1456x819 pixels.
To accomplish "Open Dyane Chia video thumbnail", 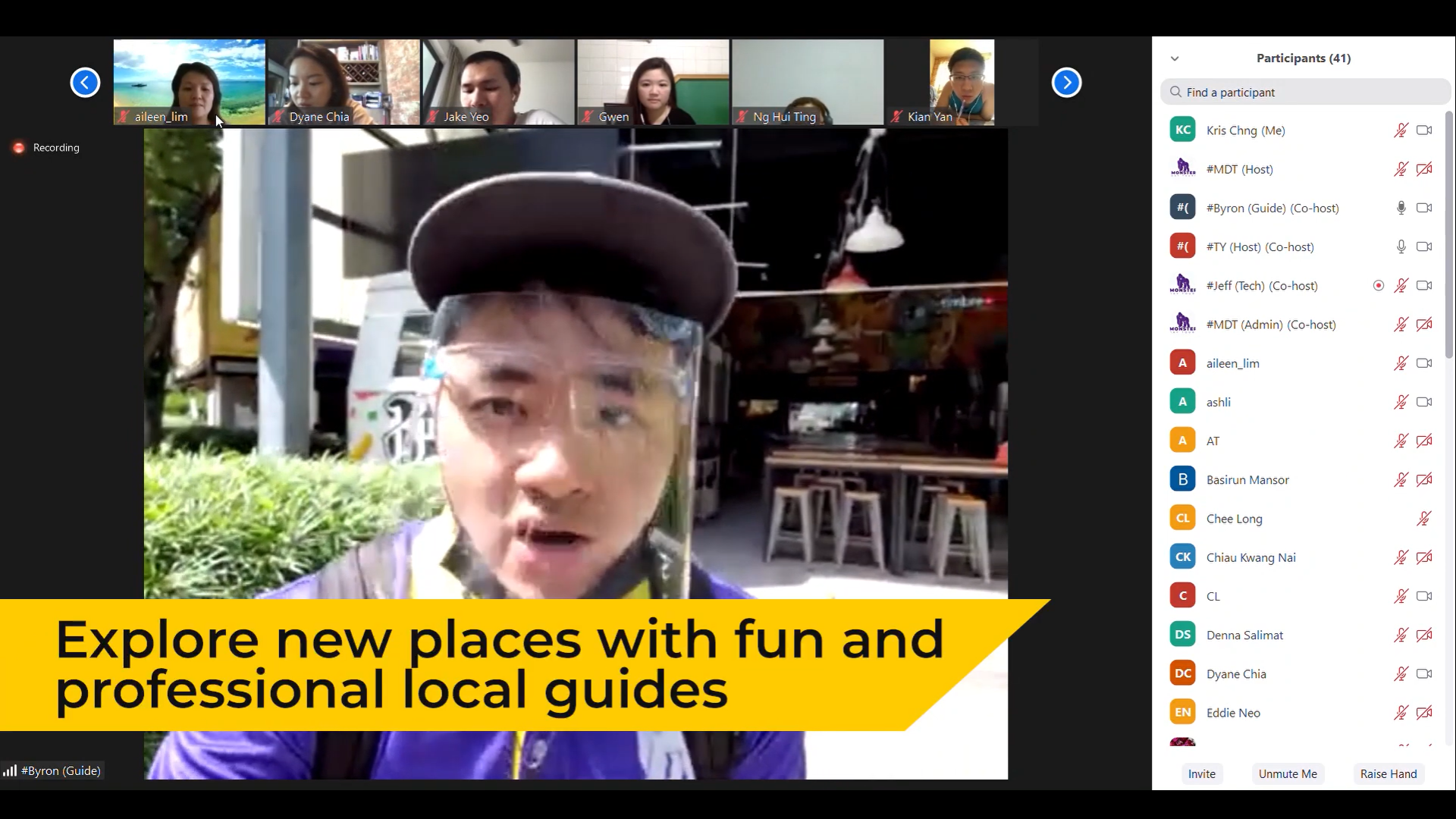I will (x=344, y=82).
